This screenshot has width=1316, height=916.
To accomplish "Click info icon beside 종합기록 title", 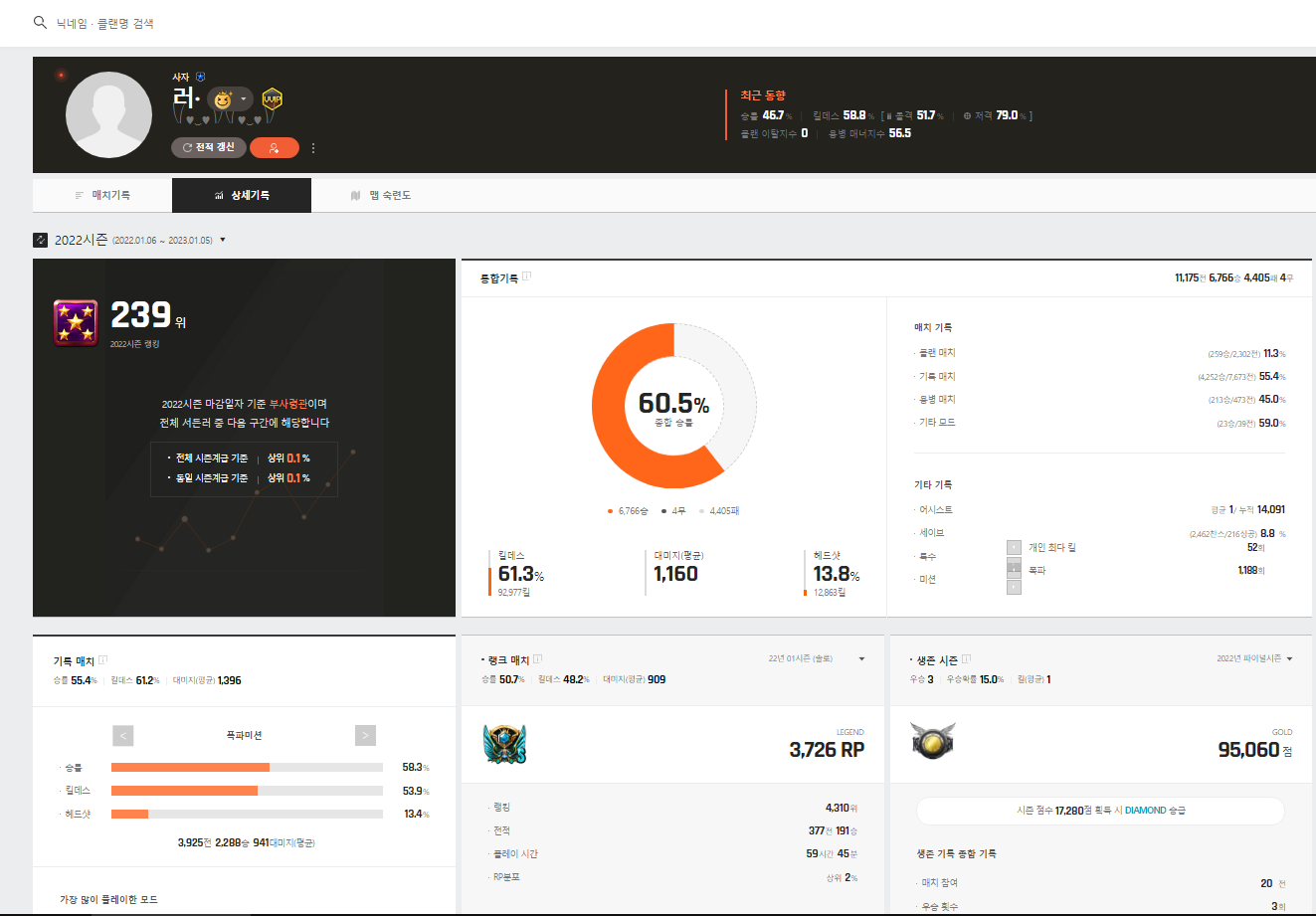I will coord(527,276).
